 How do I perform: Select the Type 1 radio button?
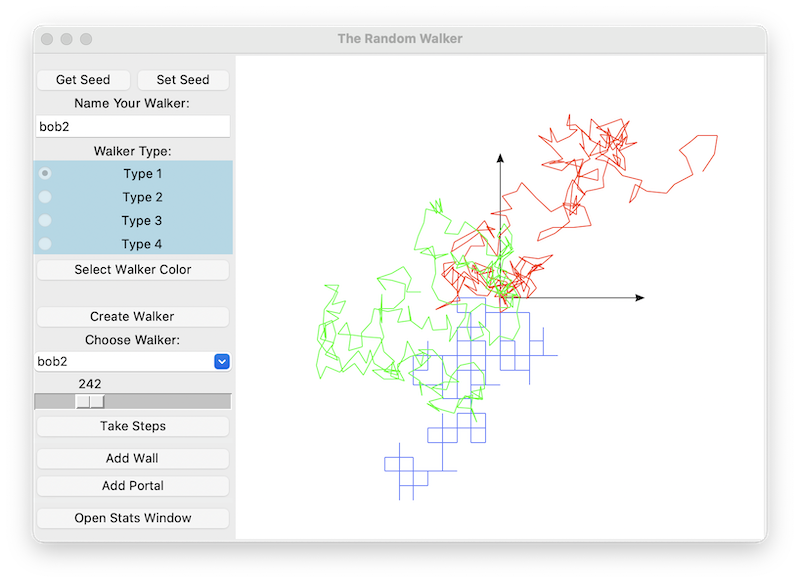[x=45, y=173]
